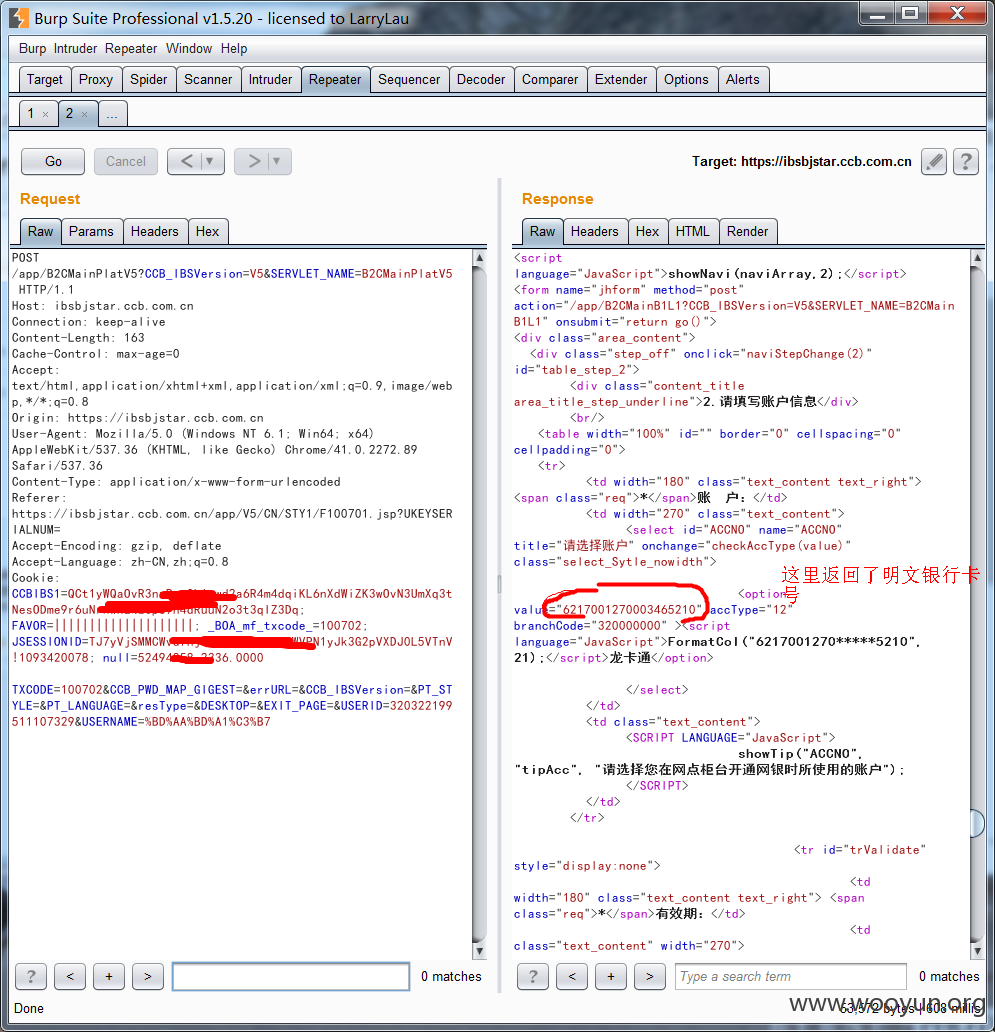Open the Repeater menu in menu bar
Image resolution: width=995 pixels, height=1032 pixels.
tap(131, 48)
